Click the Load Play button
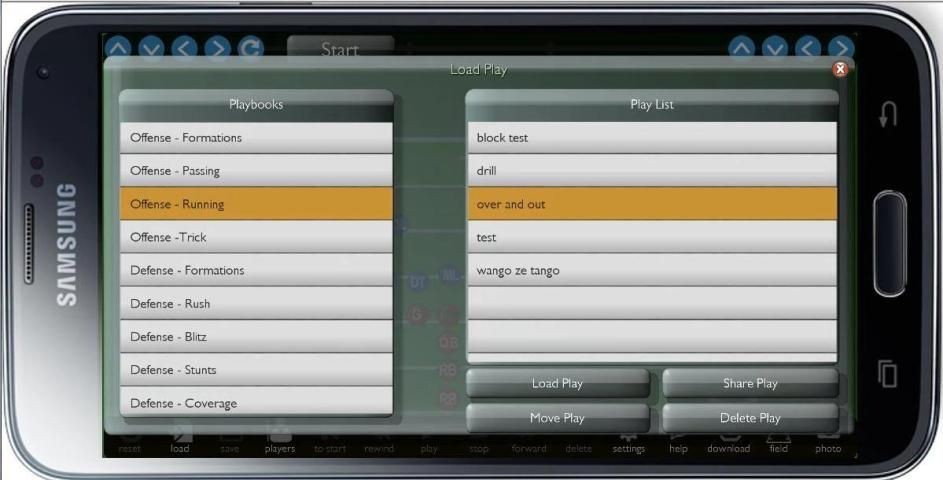Viewport: 943px width, 480px height. (x=557, y=384)
